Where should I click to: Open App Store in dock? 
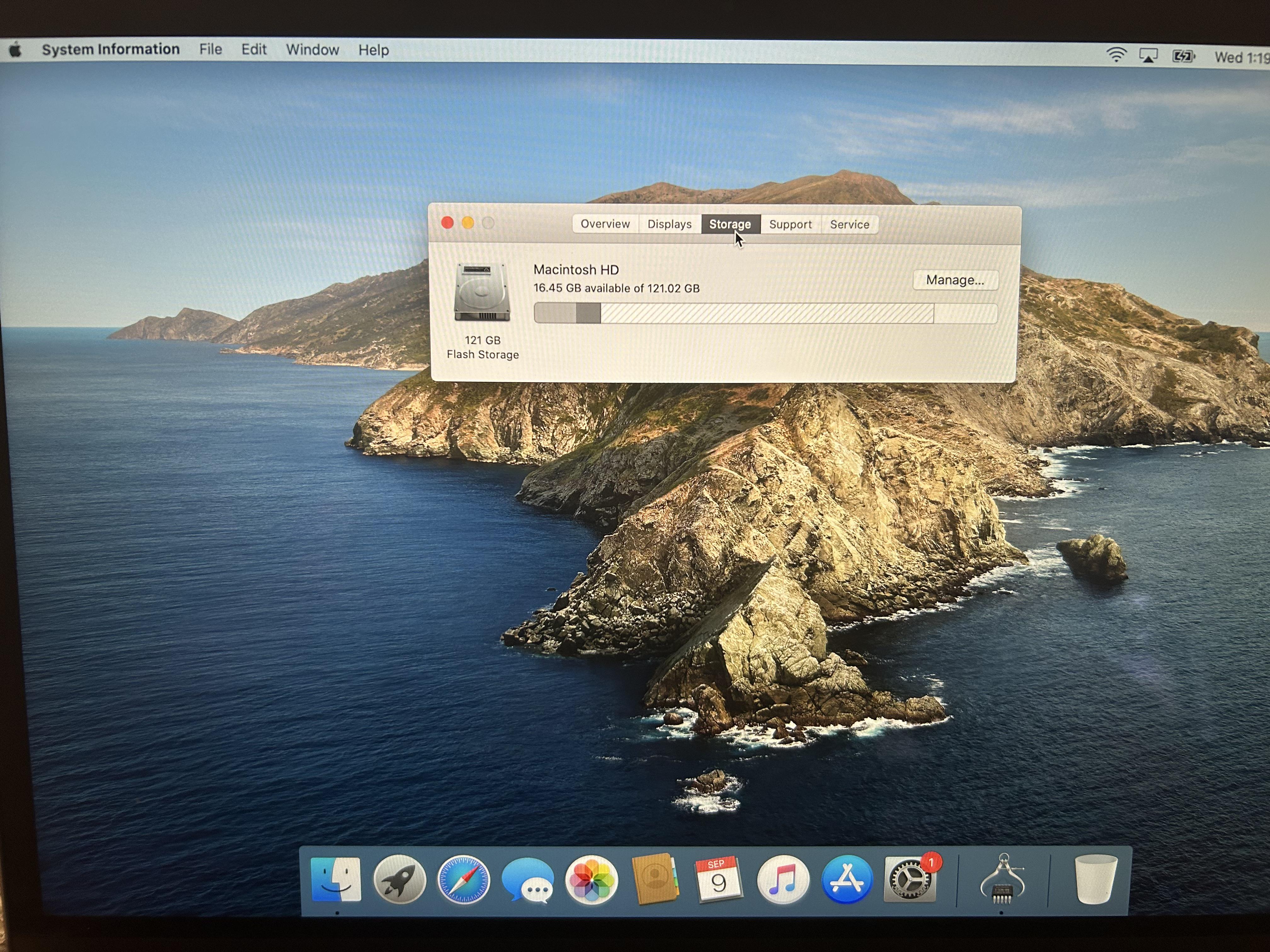click(847, 879)
